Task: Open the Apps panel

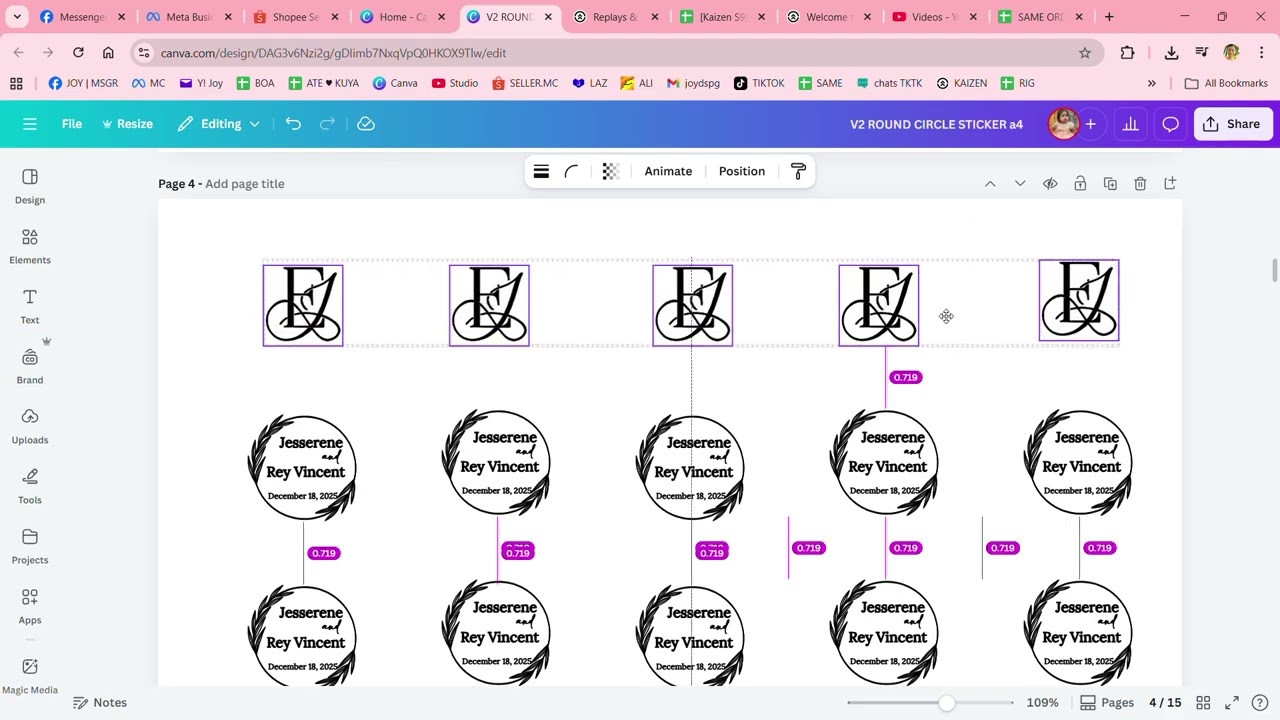Action: tap(30, 606)
